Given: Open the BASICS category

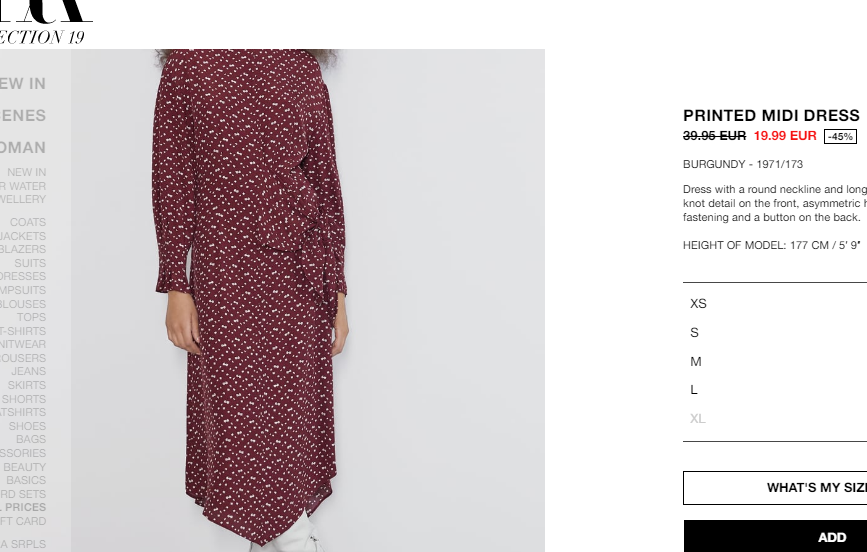Looking at the screenshot, I should click(26, 480).
